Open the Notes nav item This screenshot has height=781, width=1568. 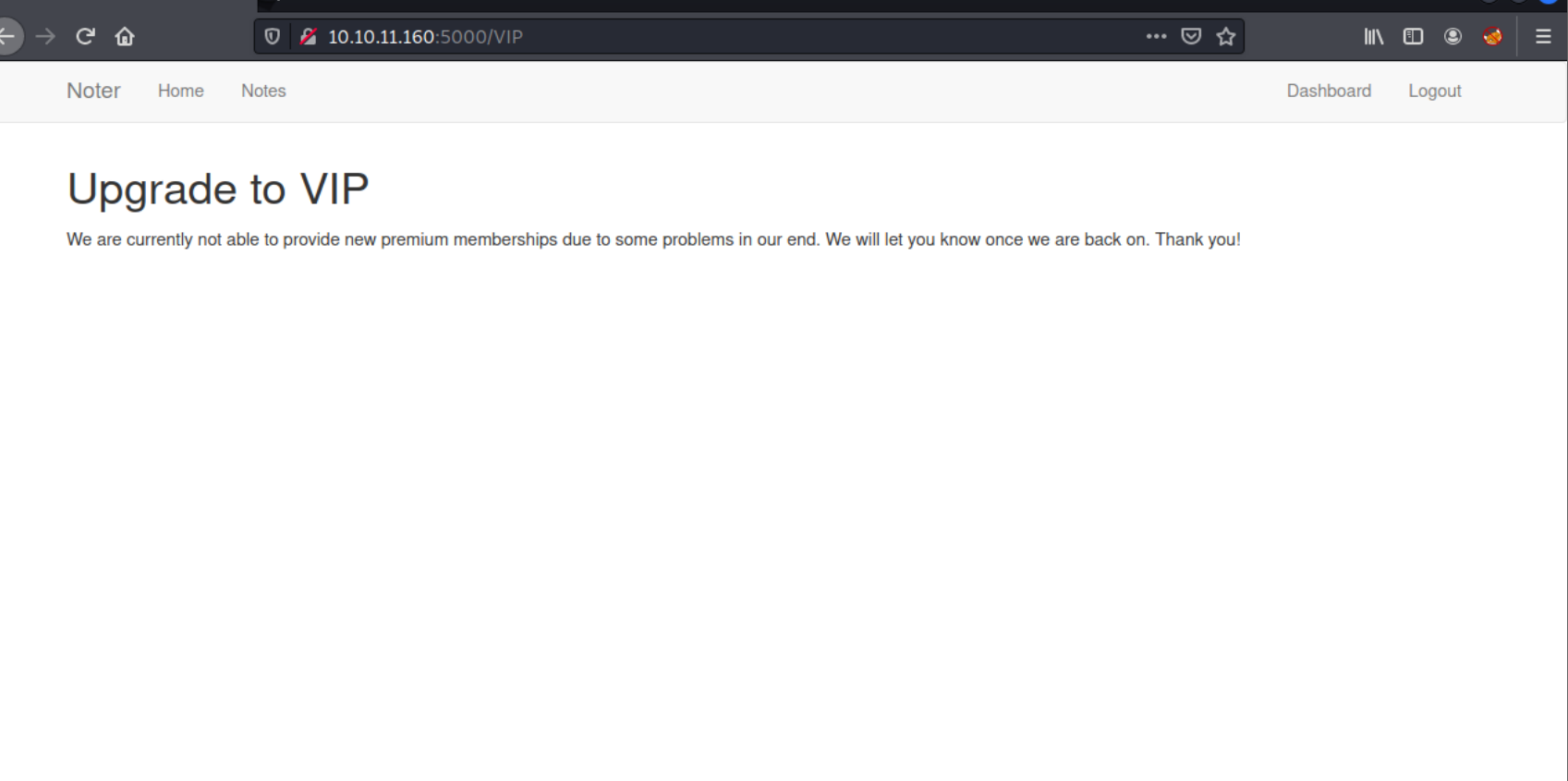263,91
